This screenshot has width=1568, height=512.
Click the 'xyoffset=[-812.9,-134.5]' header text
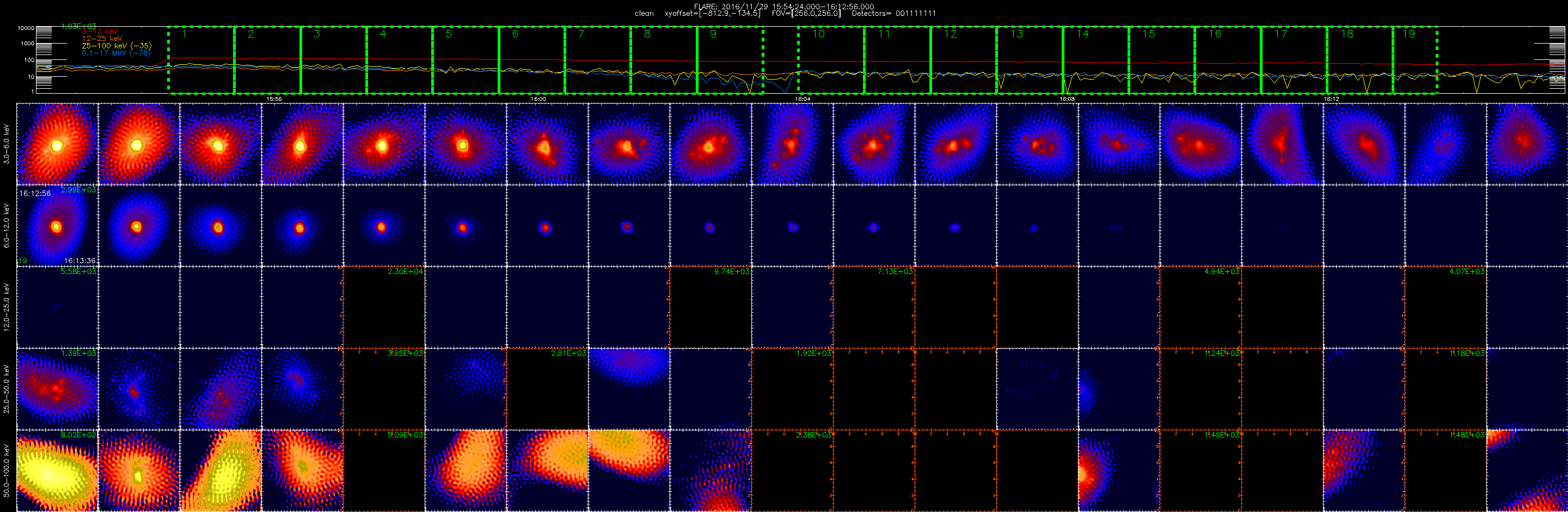tap(712, 14)
